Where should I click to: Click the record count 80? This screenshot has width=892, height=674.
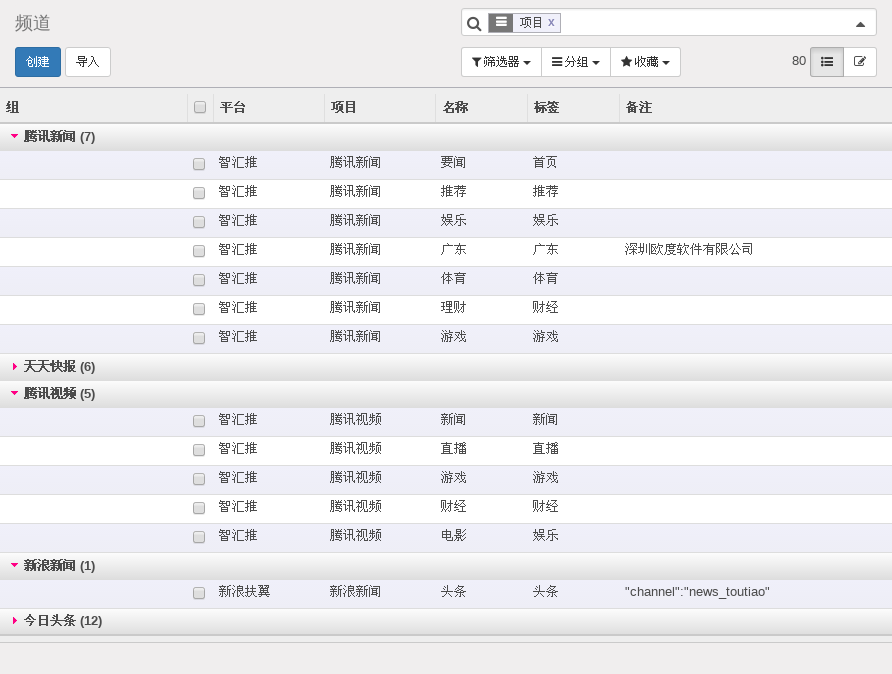(799, 61)
